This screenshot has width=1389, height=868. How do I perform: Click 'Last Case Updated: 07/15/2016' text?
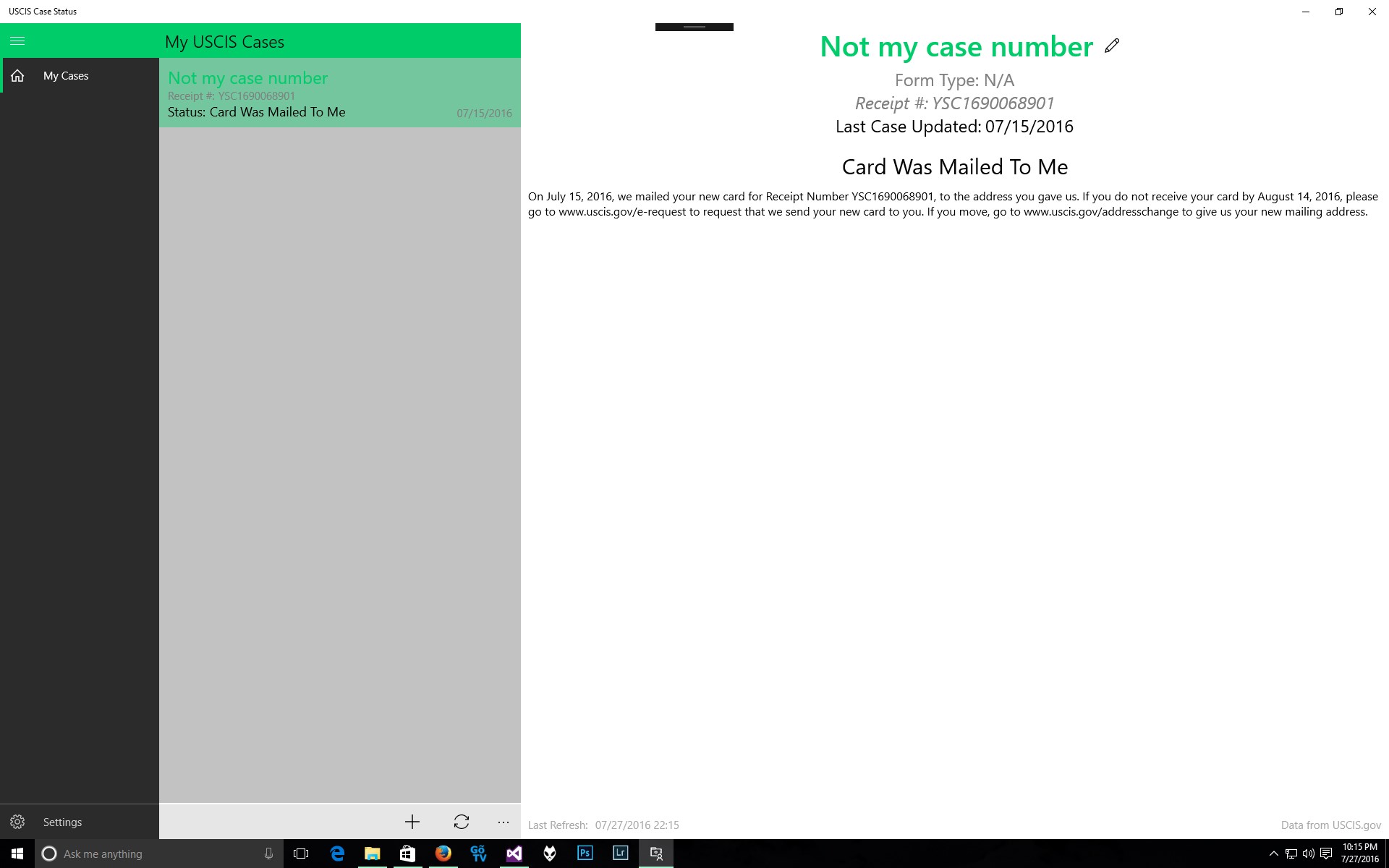tap(954, 127)
